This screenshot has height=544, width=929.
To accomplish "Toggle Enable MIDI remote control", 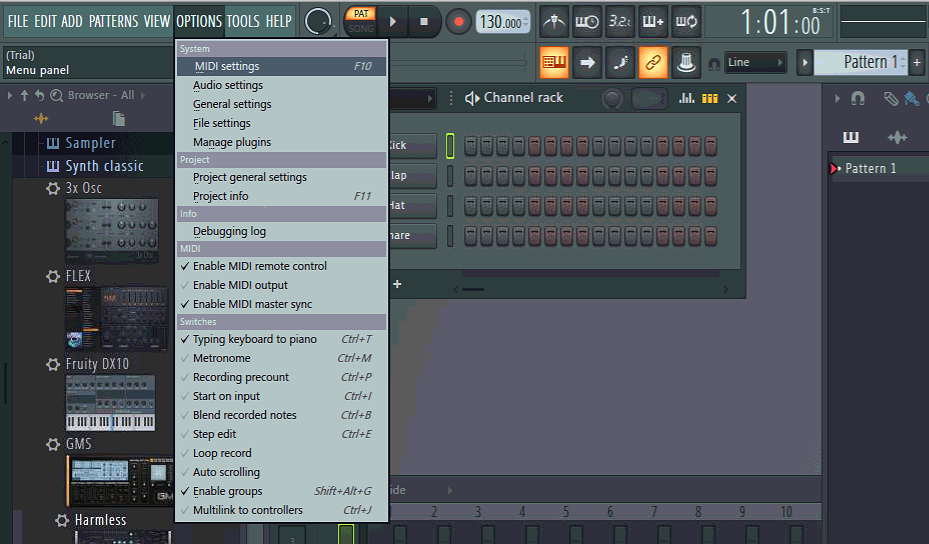I will coord(281,266).
